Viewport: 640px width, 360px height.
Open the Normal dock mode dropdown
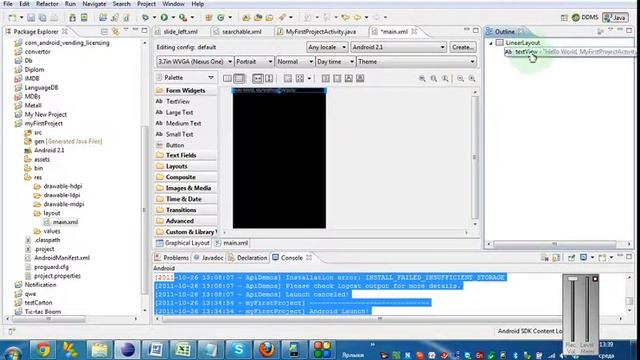pyautogui.click(x=295, y=62)
